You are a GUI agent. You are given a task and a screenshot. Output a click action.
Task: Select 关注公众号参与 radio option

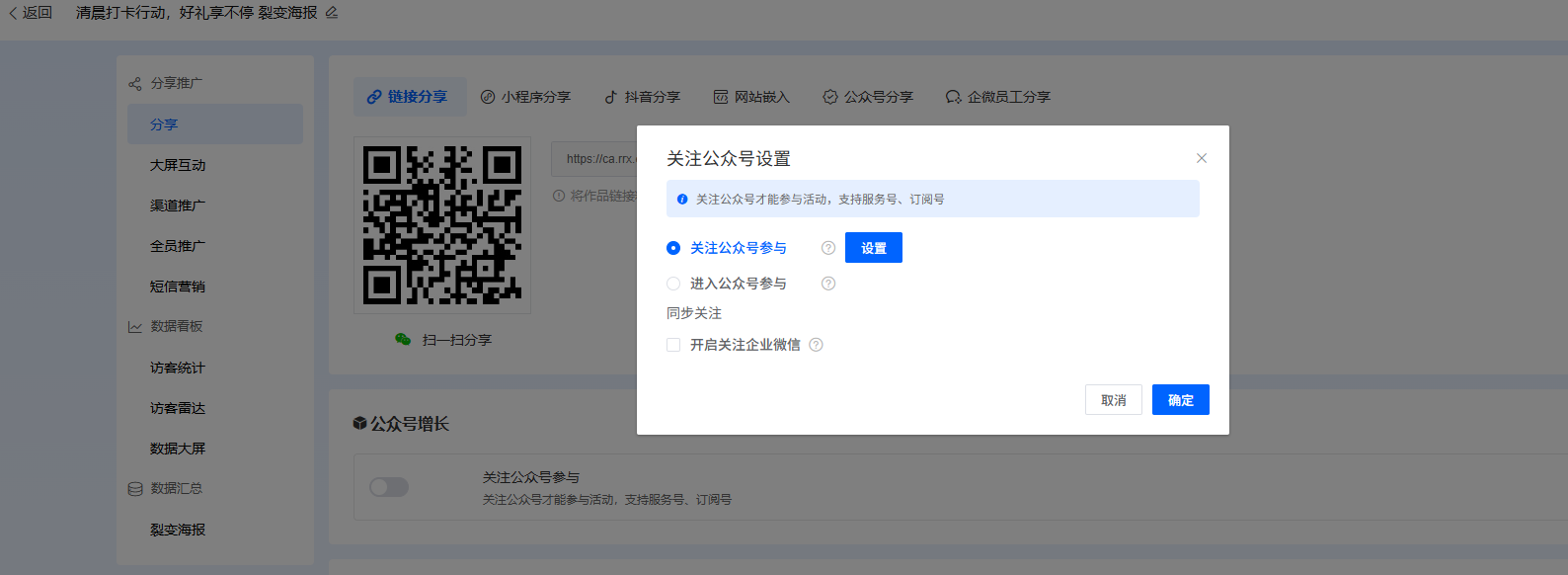tap(673, 248)
